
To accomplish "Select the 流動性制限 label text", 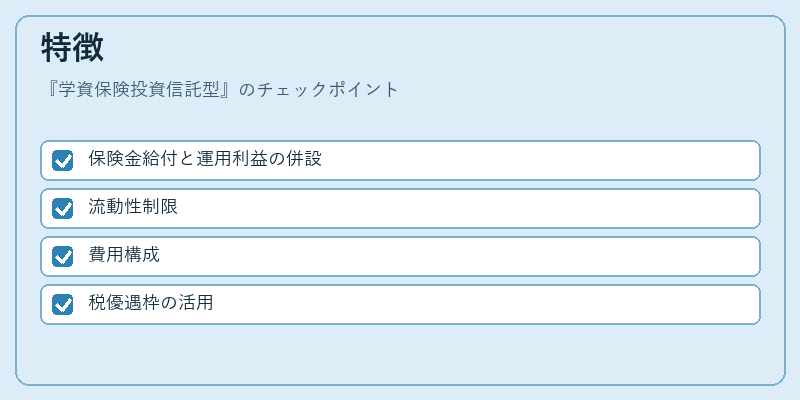I will click(x=133, y=207).
